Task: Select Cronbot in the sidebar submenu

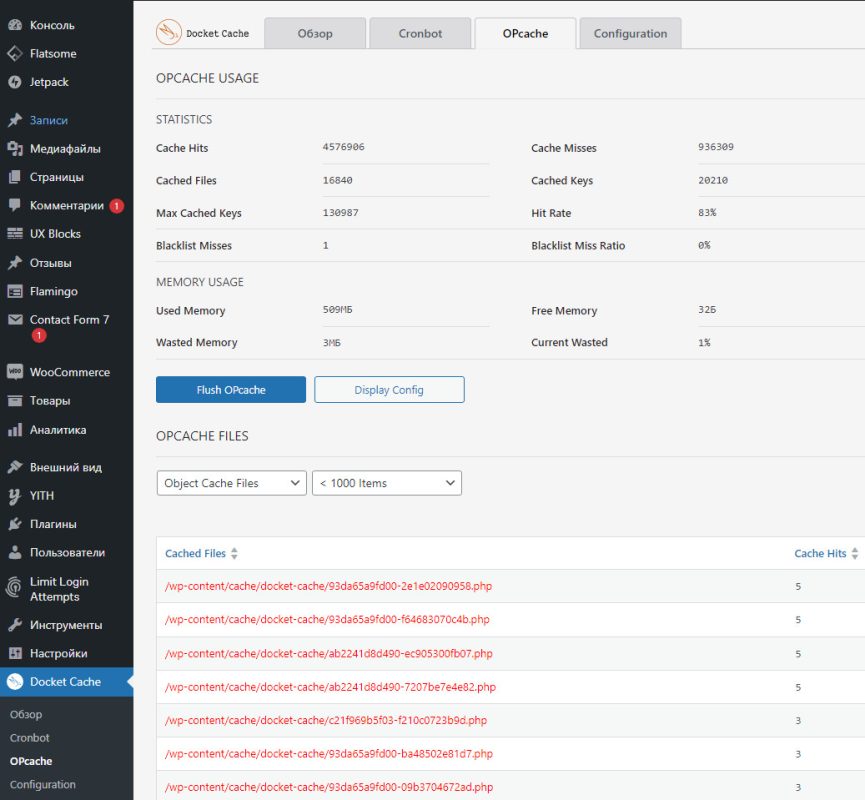Action: [30, 738]
